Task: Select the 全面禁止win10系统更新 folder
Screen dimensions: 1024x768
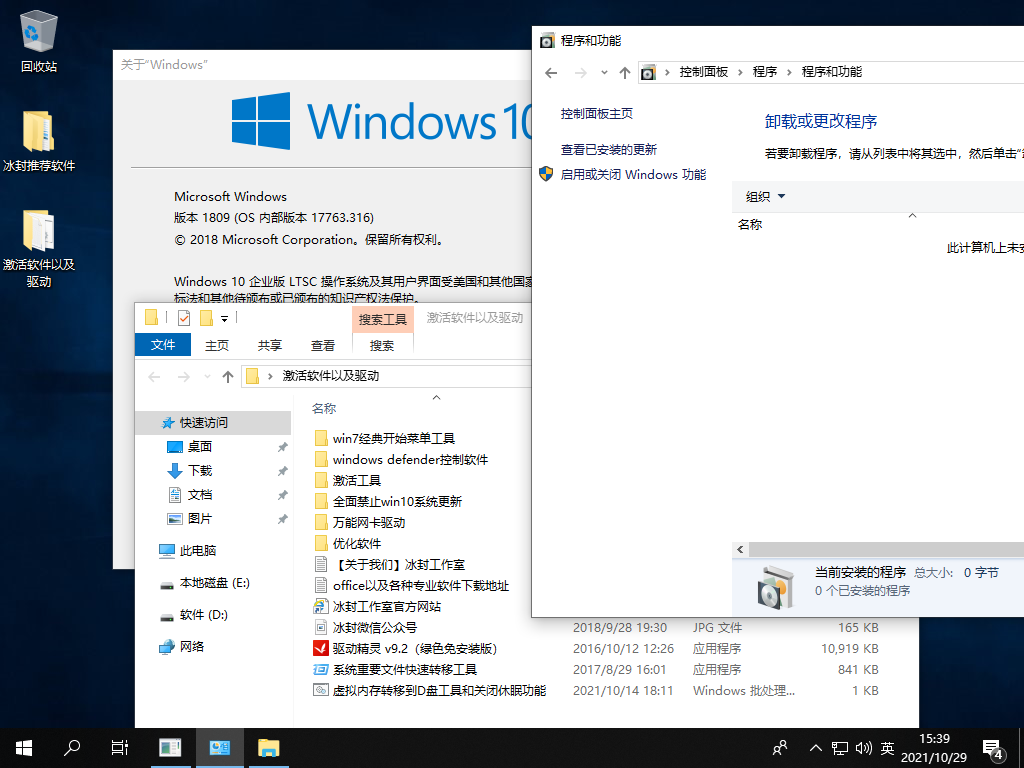Action: coord(397,502)
